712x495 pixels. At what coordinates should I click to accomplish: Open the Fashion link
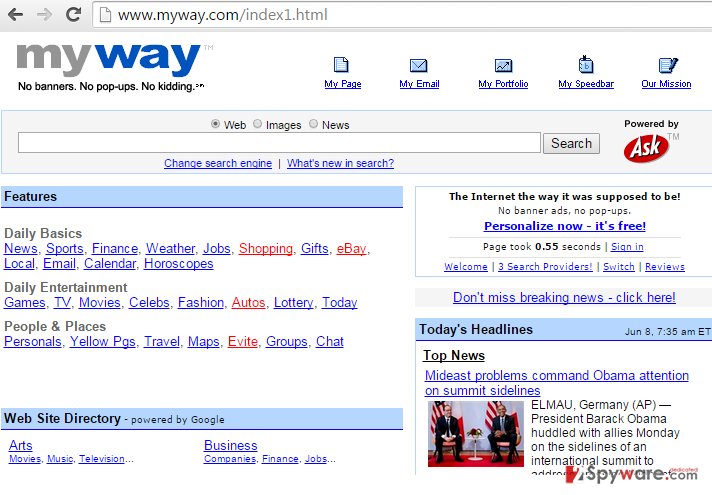click(x=201, y=303)
